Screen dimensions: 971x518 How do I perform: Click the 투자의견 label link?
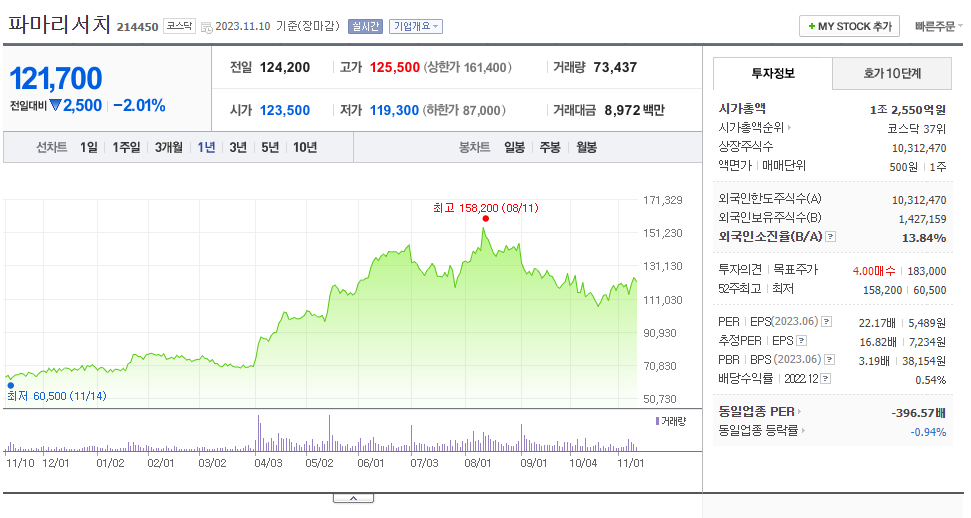tap(739, 270)
